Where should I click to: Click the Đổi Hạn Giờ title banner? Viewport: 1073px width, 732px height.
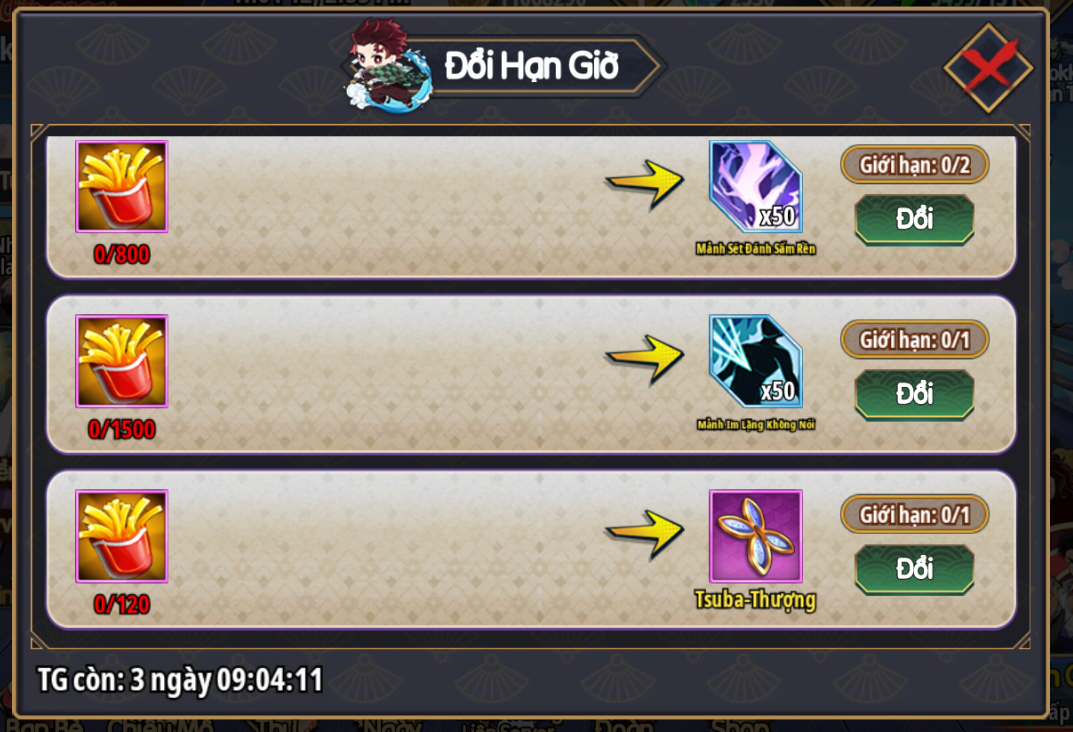tap(532, 66)
